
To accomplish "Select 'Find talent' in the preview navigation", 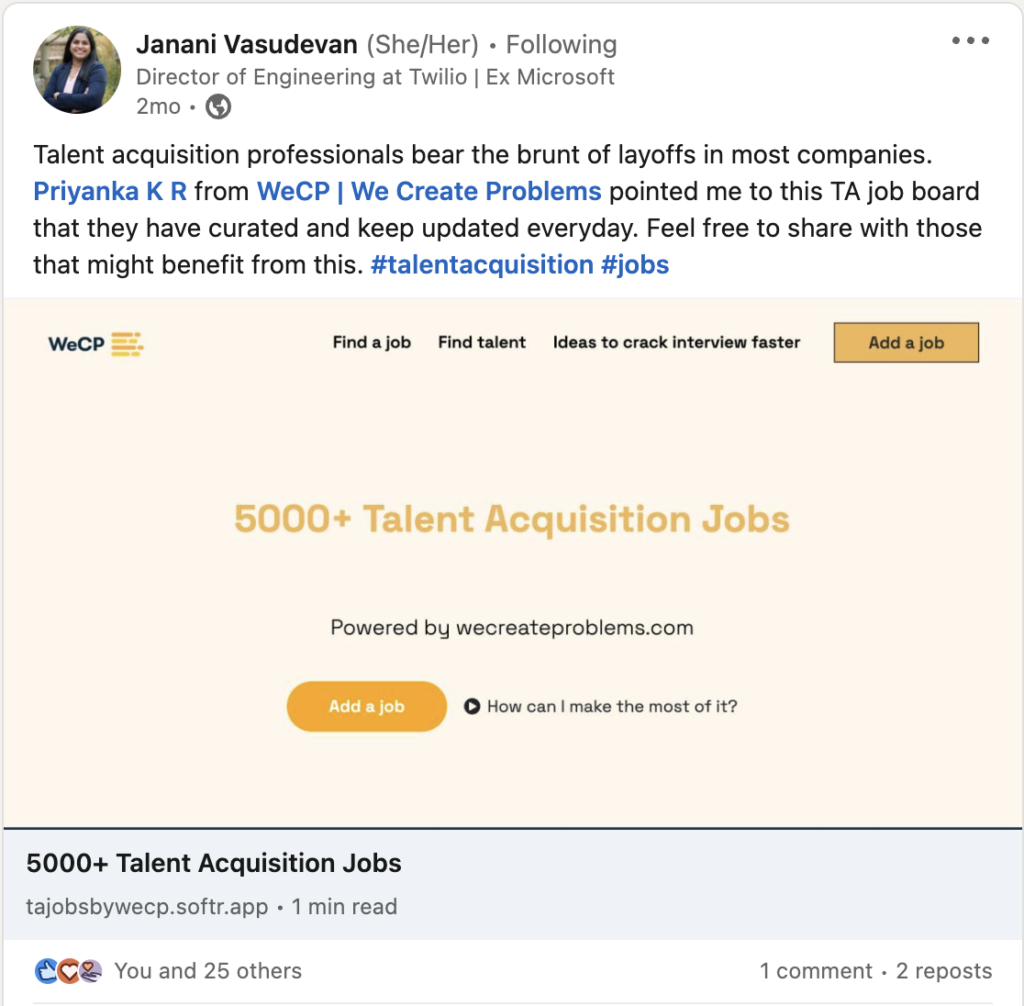I will (482, 342).
